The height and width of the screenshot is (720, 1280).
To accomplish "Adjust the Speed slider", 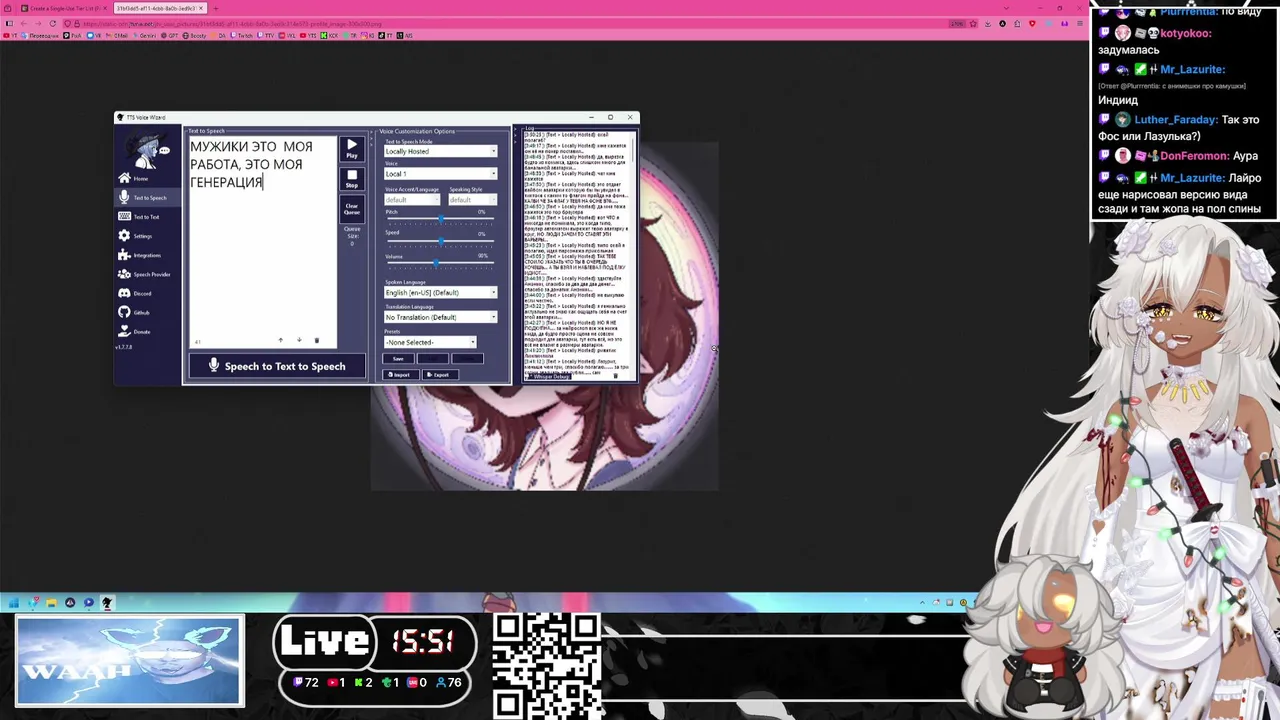I will (x=440, y=241).
